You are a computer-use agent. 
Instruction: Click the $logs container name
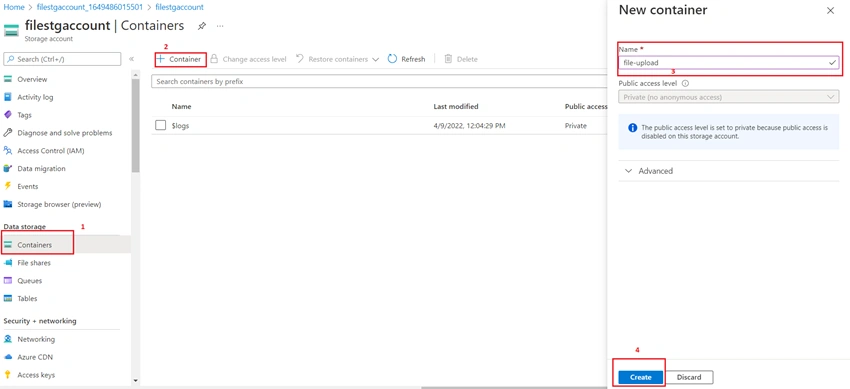[181, 125]
